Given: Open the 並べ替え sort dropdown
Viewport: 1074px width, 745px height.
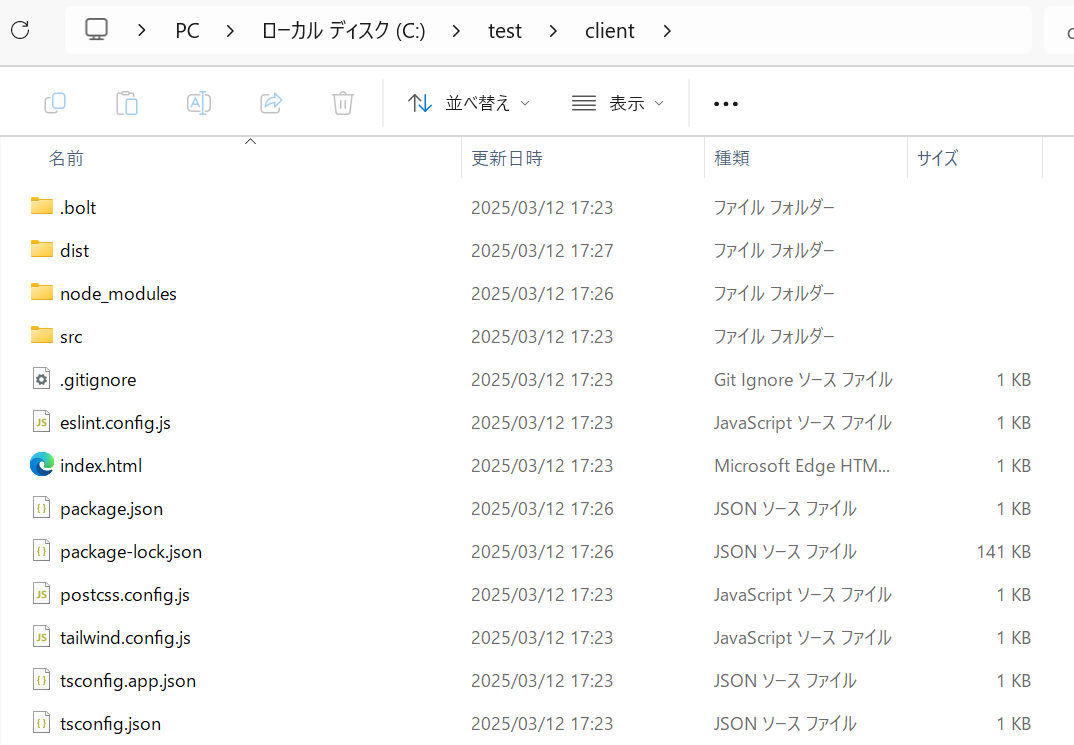Looking at the screenshot, I should (x=468, y=103).
